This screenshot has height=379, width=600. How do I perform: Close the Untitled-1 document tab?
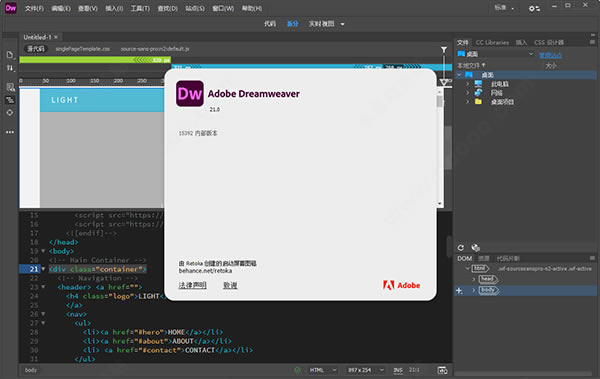[56, 37]
